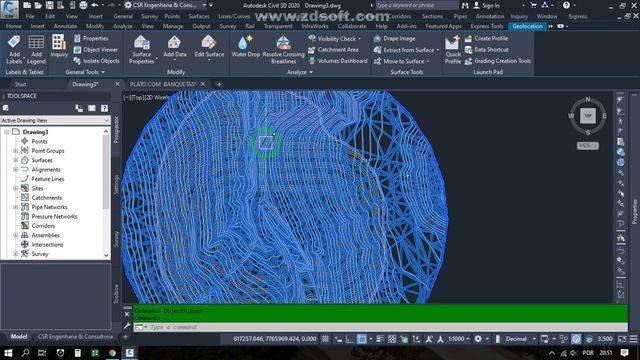The image size is (640, 360).
Task: Click the TOP face of the ViewCube
Action: click(588, 116)
